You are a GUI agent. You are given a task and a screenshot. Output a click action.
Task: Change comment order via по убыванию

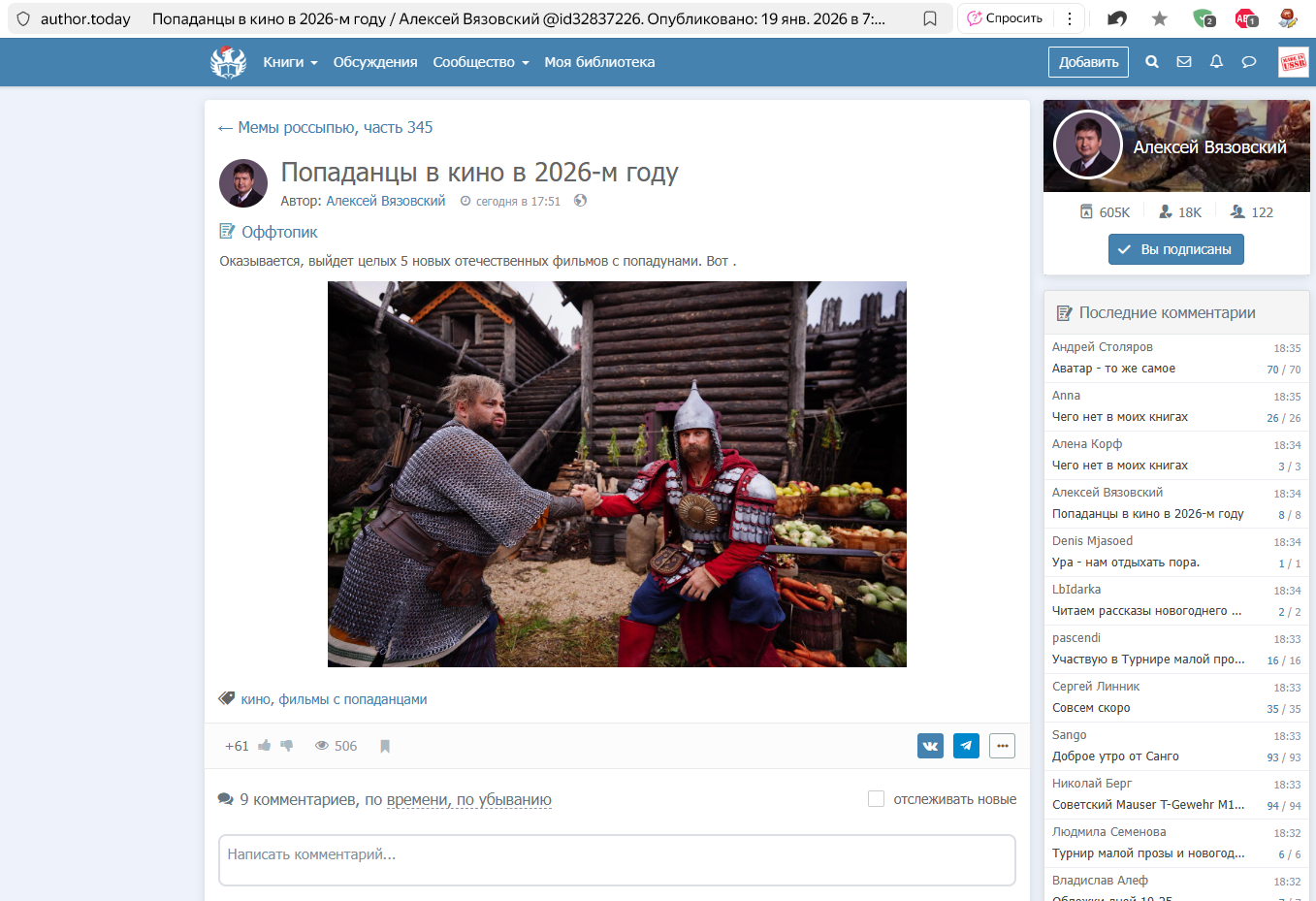504,800
